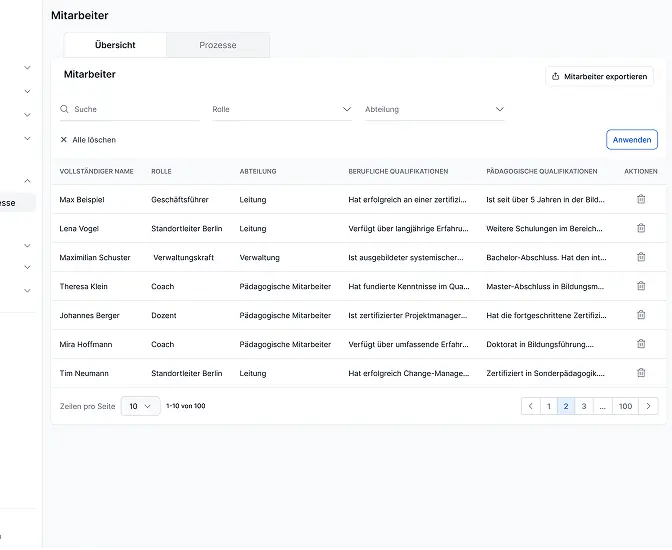
Task: Click into the Suche search field
Action: click(x=130, y=109)
